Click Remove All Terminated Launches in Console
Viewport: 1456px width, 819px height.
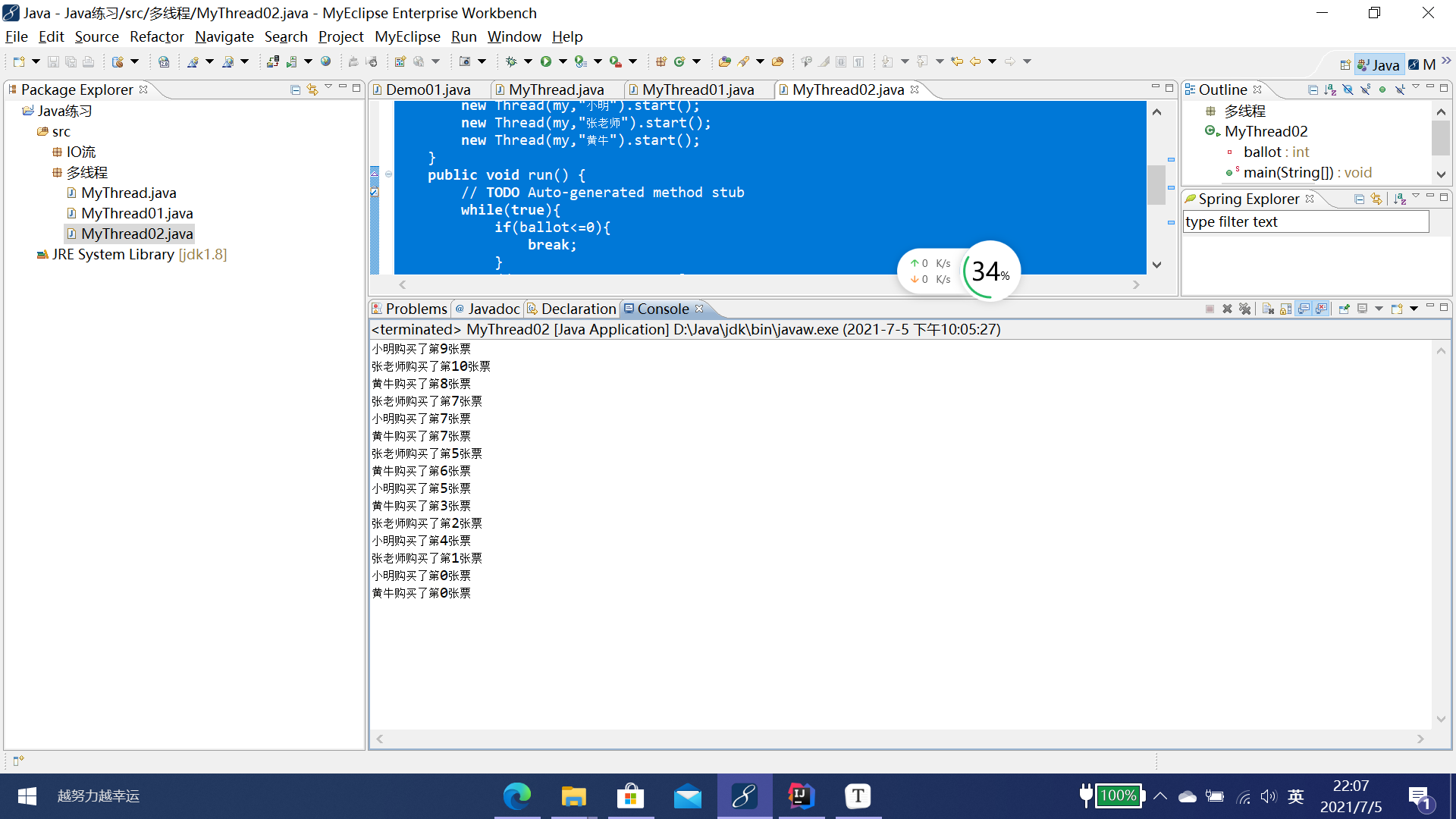(1244, 309)
